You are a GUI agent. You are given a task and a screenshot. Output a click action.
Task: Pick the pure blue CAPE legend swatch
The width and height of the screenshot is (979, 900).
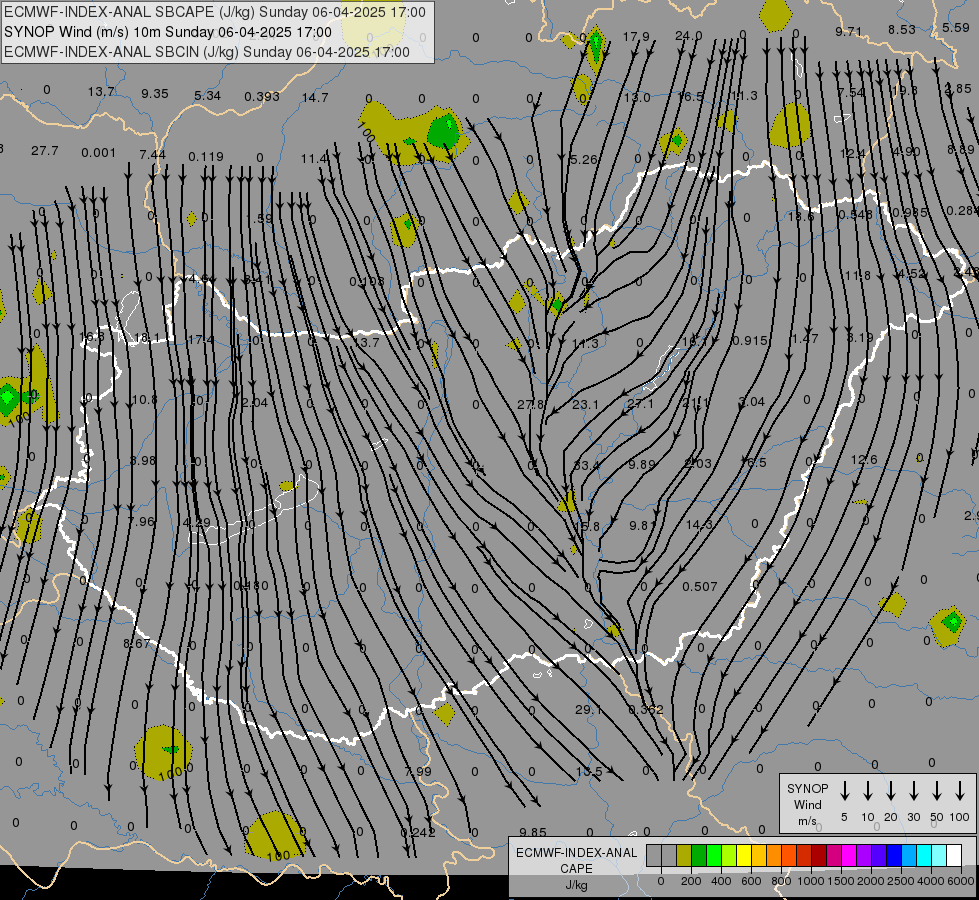pos(894,856)
